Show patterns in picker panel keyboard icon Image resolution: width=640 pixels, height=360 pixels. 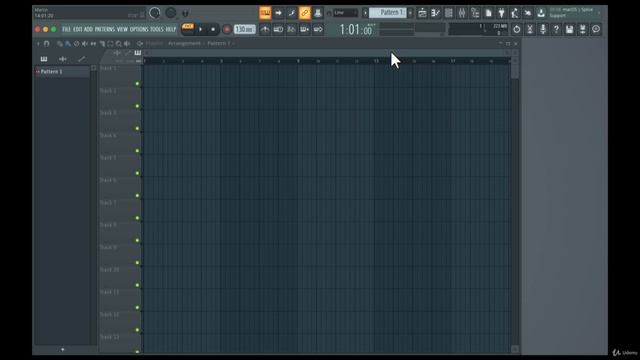(x=44, y=59)
